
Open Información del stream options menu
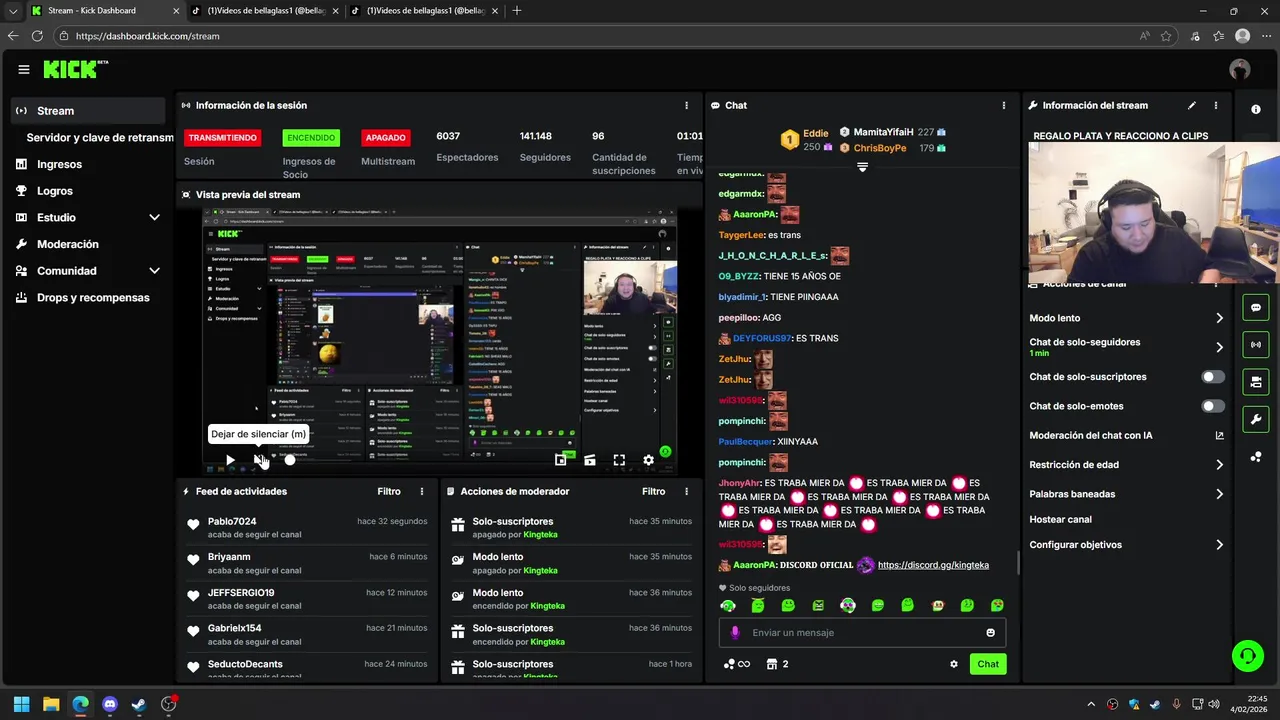tap(1216, 105)
